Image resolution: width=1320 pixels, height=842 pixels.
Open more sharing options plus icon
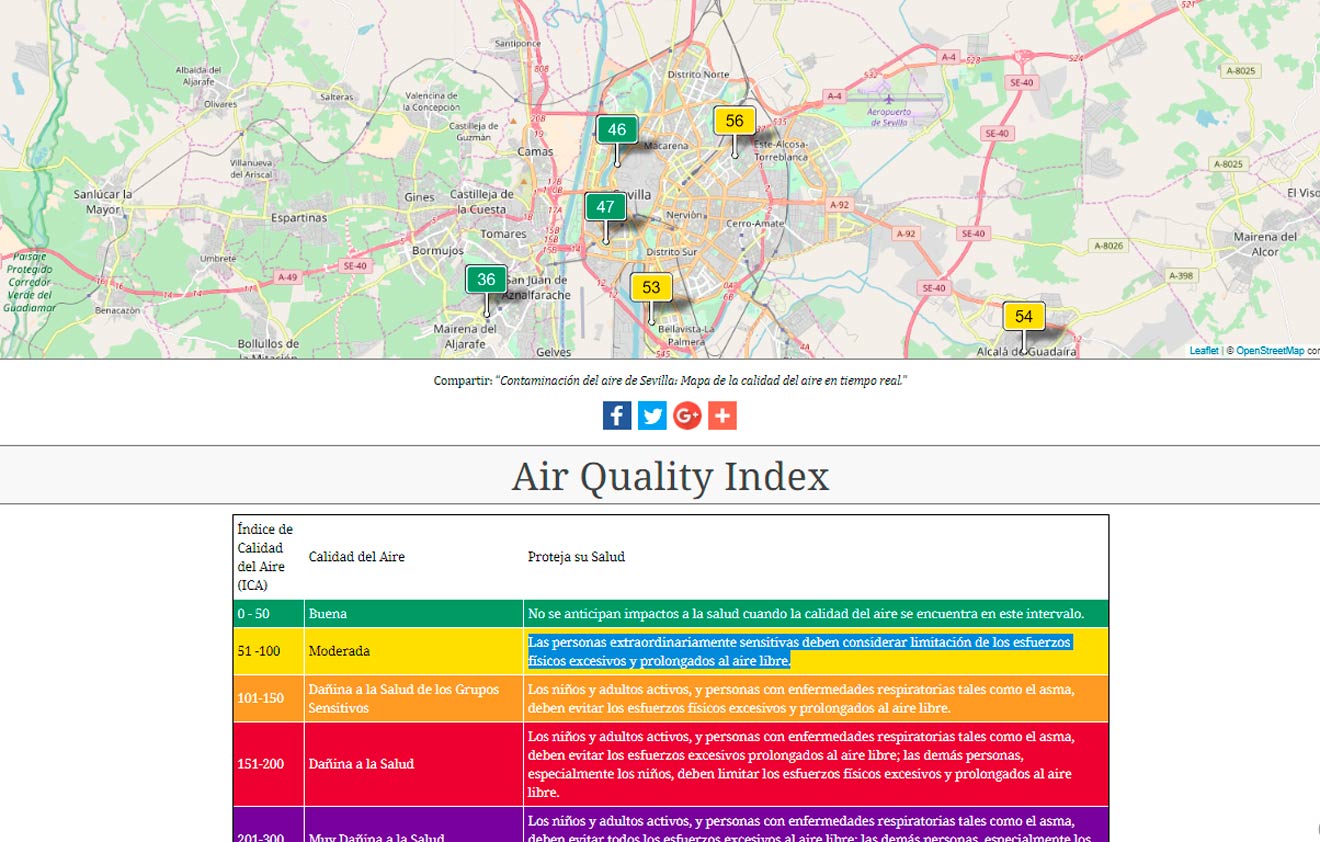pyautogui.click(x=722, y=415)
